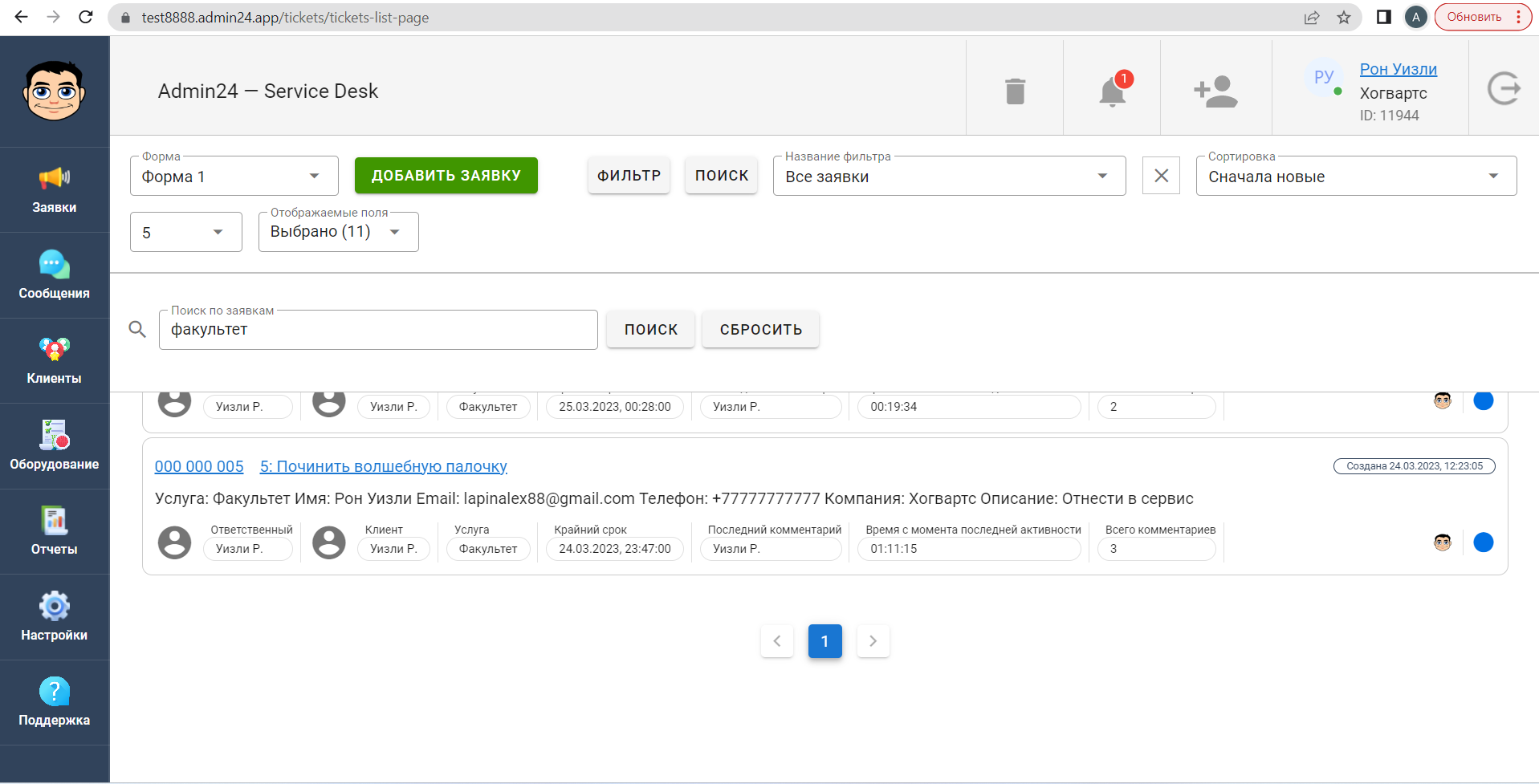Open the Сортировка dropdown
This screenshot has width=1539, height=784.
[x=1356, y=176]
